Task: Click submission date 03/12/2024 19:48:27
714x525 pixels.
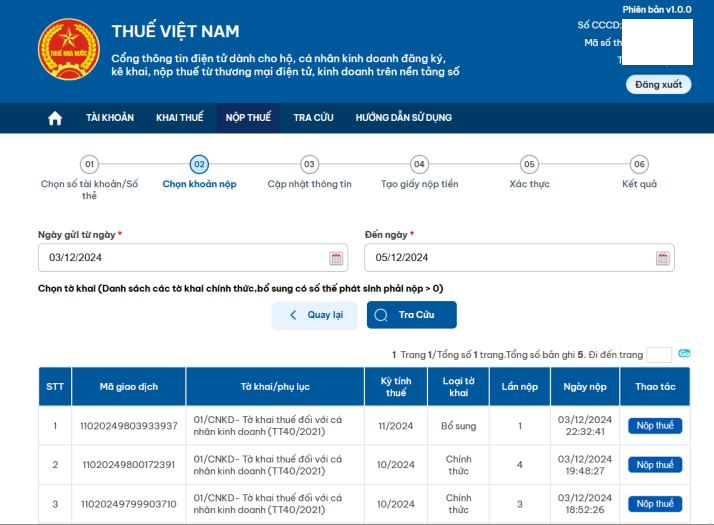Action: click(x=585, y=465)
